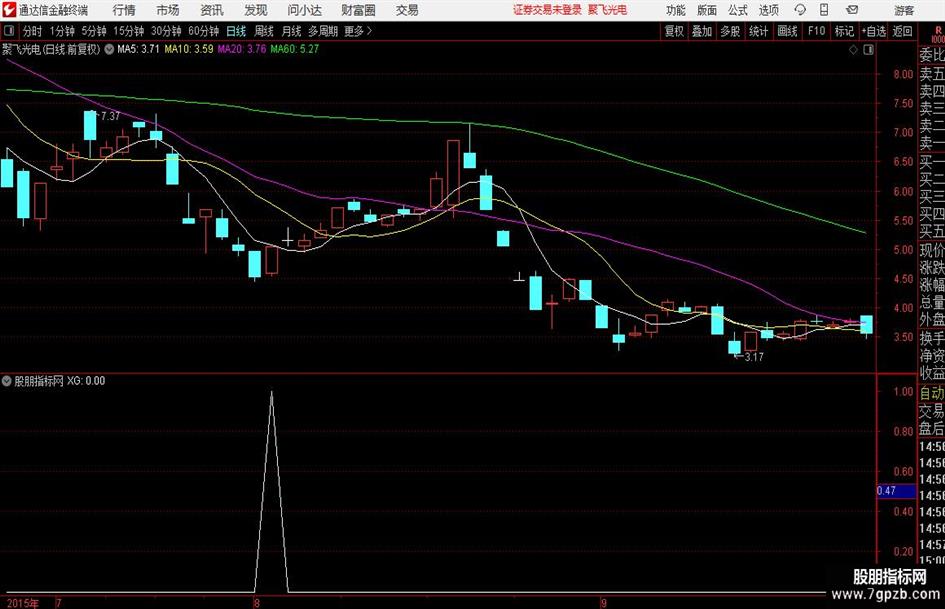Open the 问小达 menu
Viewport: 945px width, 609px height.
tap(304, 10)
